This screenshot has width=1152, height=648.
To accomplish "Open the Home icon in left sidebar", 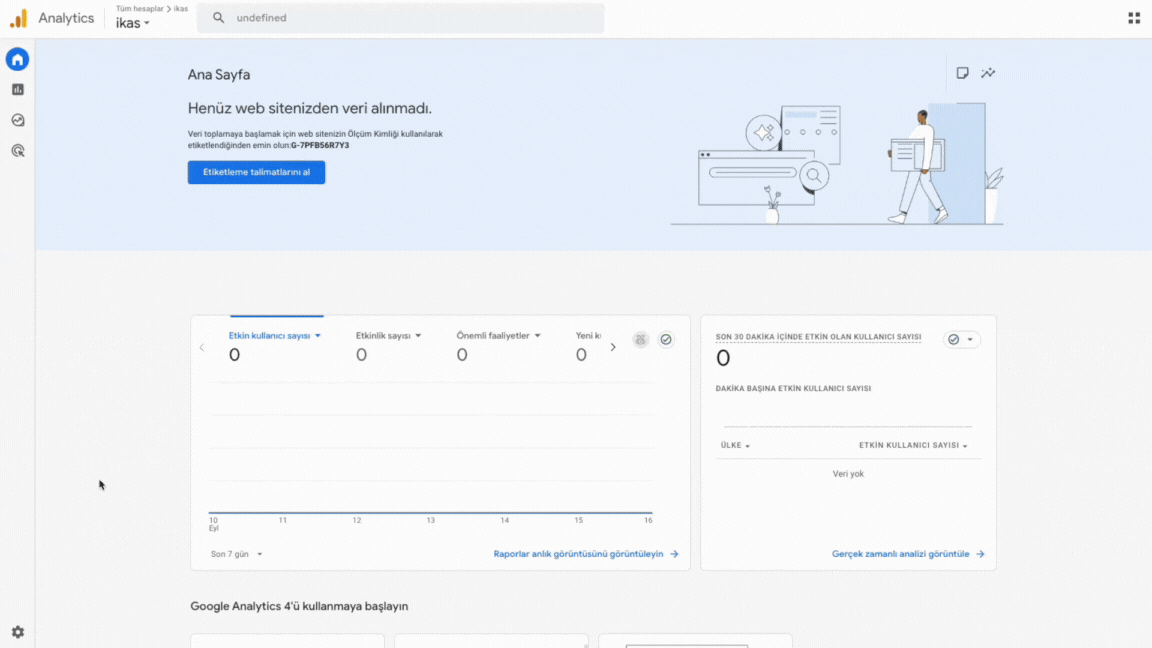I will coord(17,60).
